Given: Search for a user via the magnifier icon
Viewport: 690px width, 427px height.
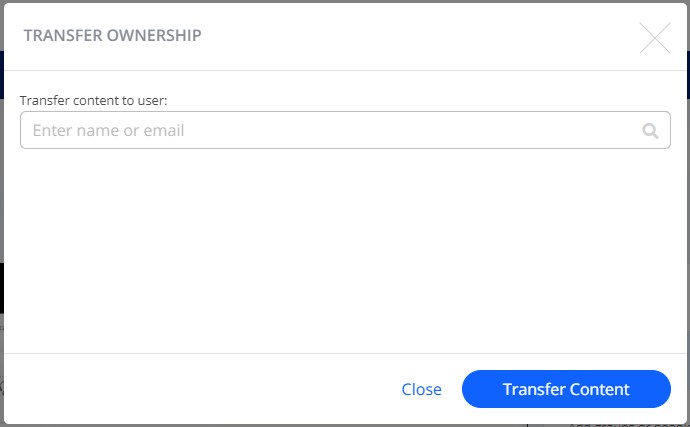Looking at the screenshot, I should [650, 131].
